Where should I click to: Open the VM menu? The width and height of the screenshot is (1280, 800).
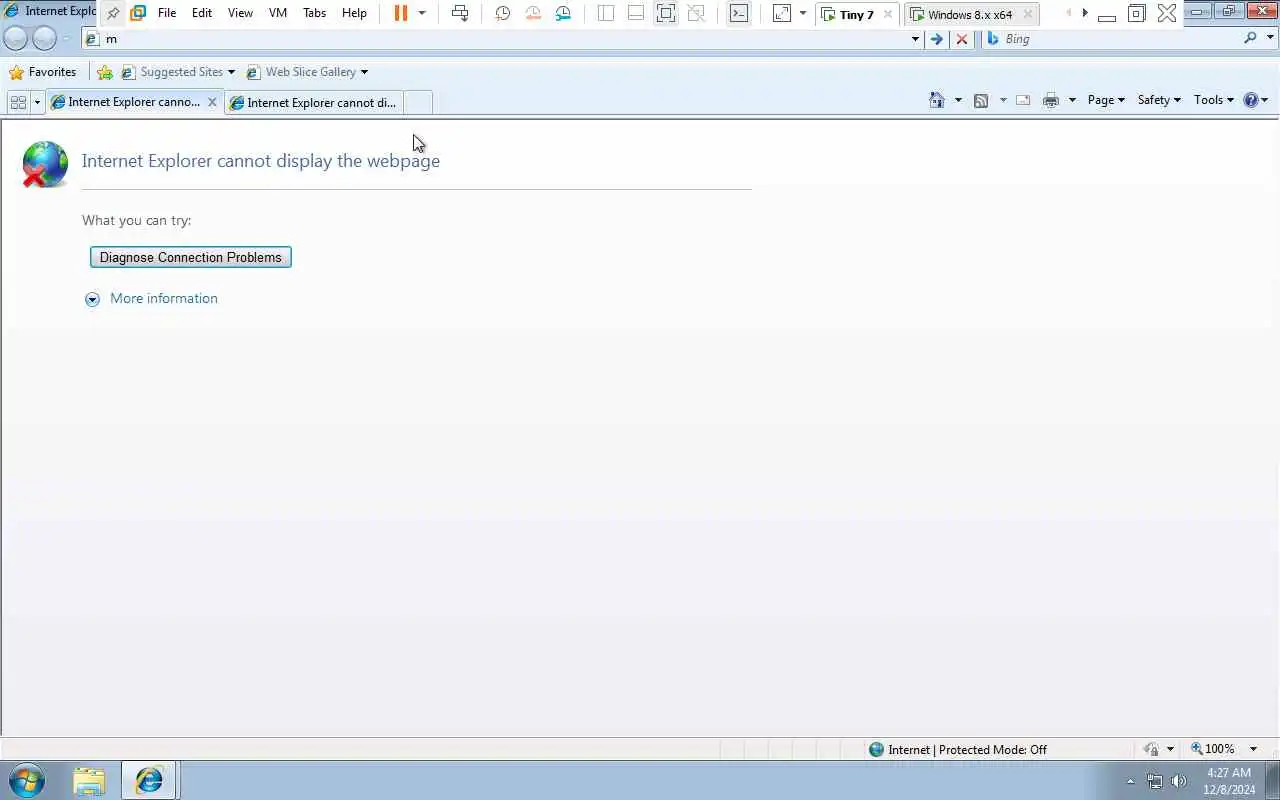click(x=278, y=13)
